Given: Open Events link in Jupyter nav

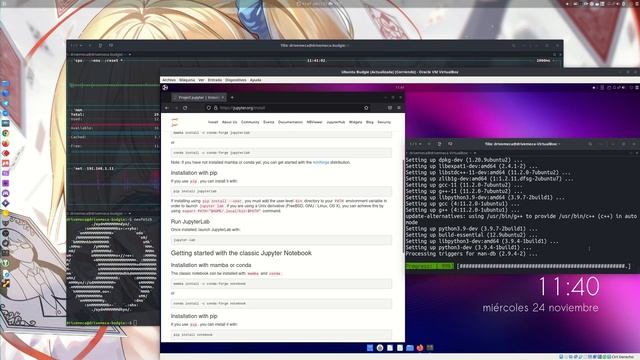Looking at the screenshot, I should tap(269, 122).
